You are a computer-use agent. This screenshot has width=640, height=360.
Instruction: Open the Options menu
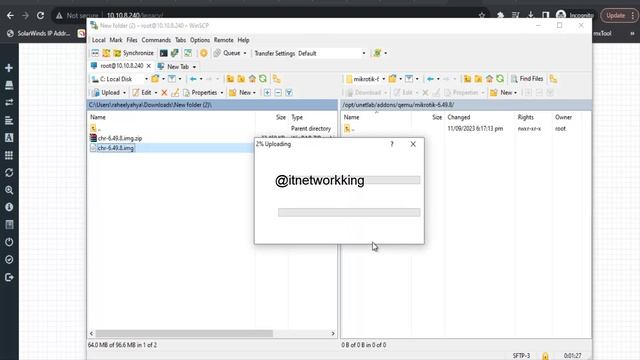click(x=200, y=40)
